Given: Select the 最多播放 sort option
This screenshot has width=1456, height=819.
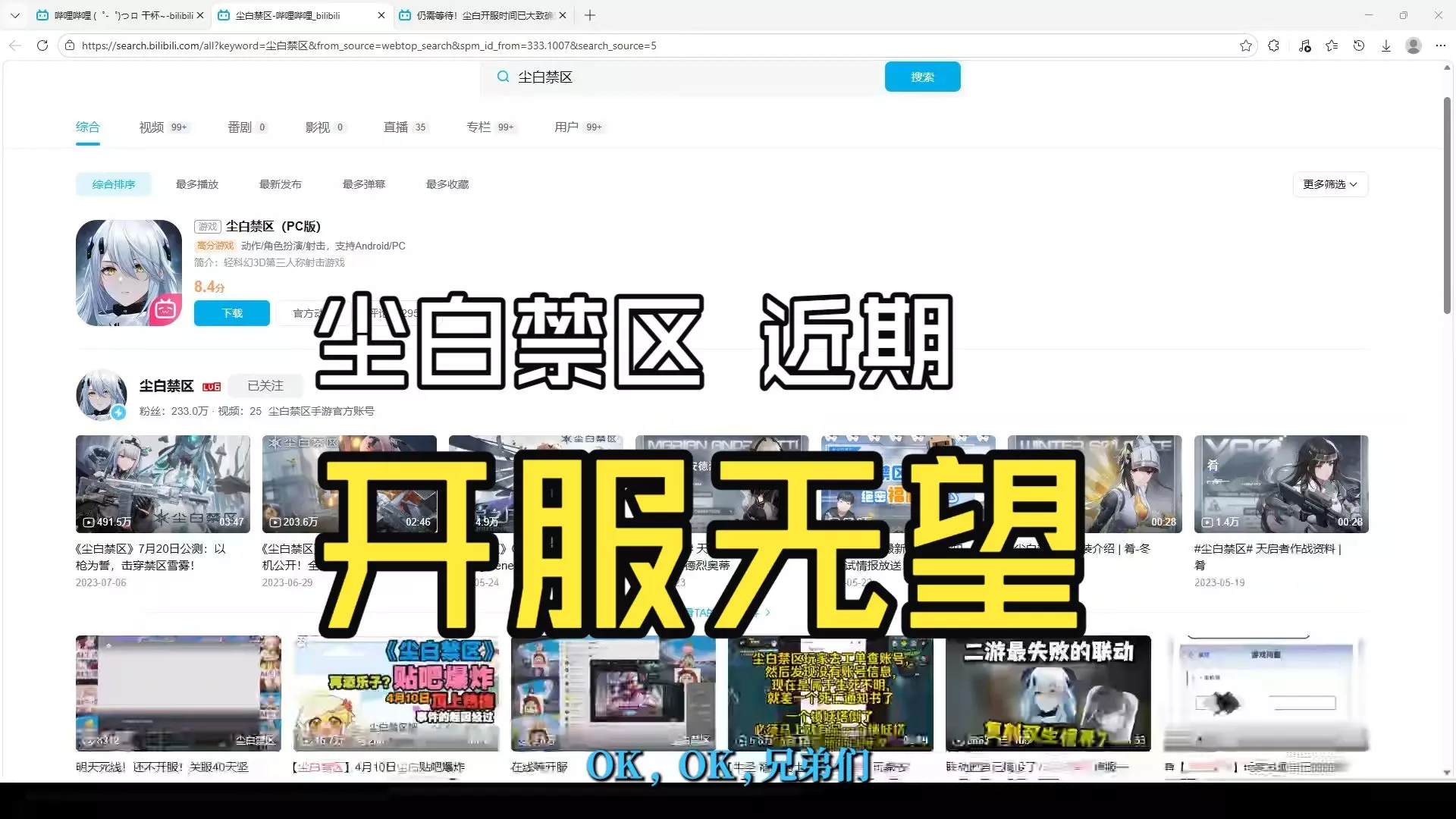Looking at the screenshot, I should click(197, 184).
